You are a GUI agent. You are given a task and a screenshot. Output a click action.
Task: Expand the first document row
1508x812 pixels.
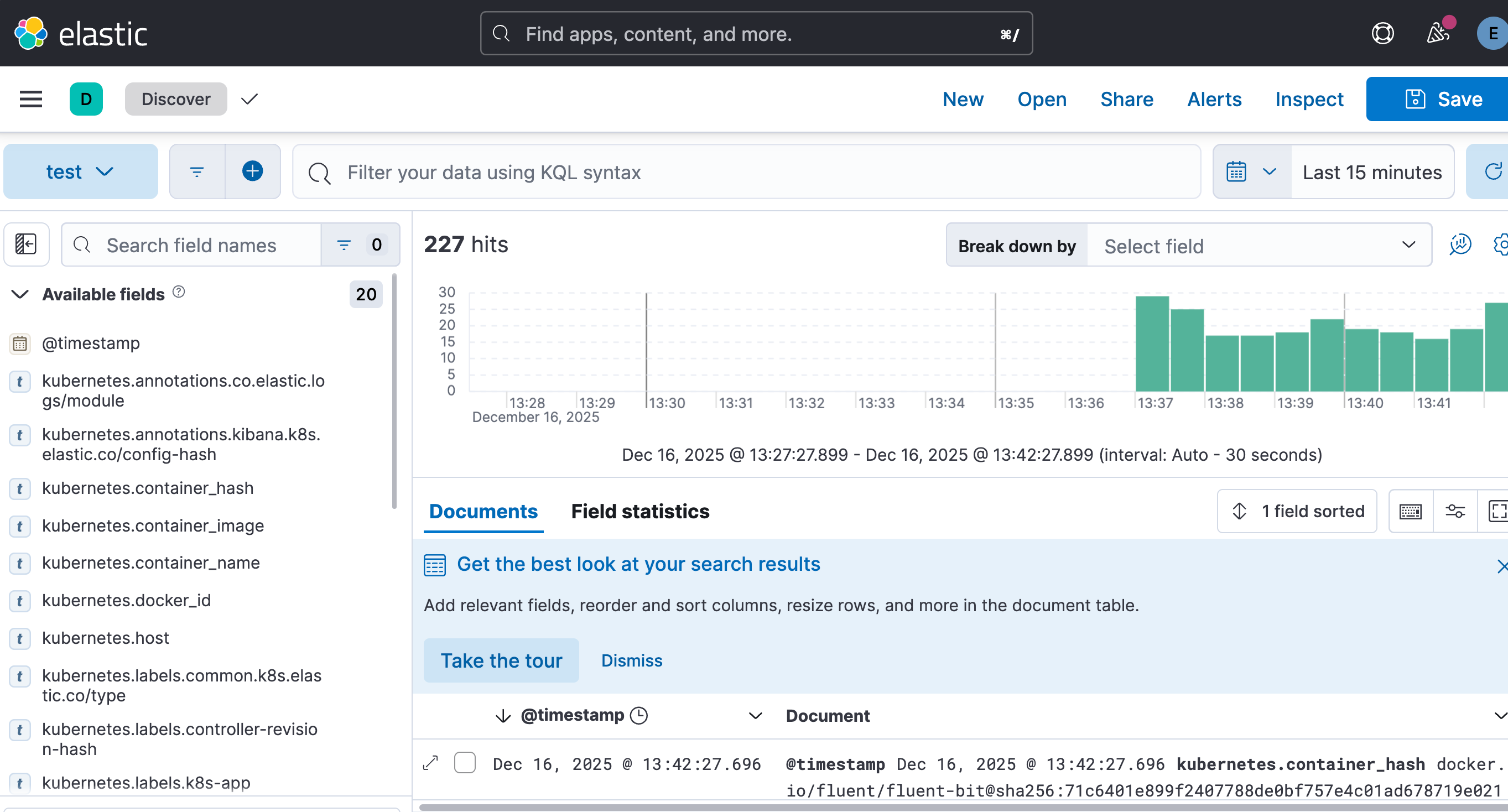(430, 763)
